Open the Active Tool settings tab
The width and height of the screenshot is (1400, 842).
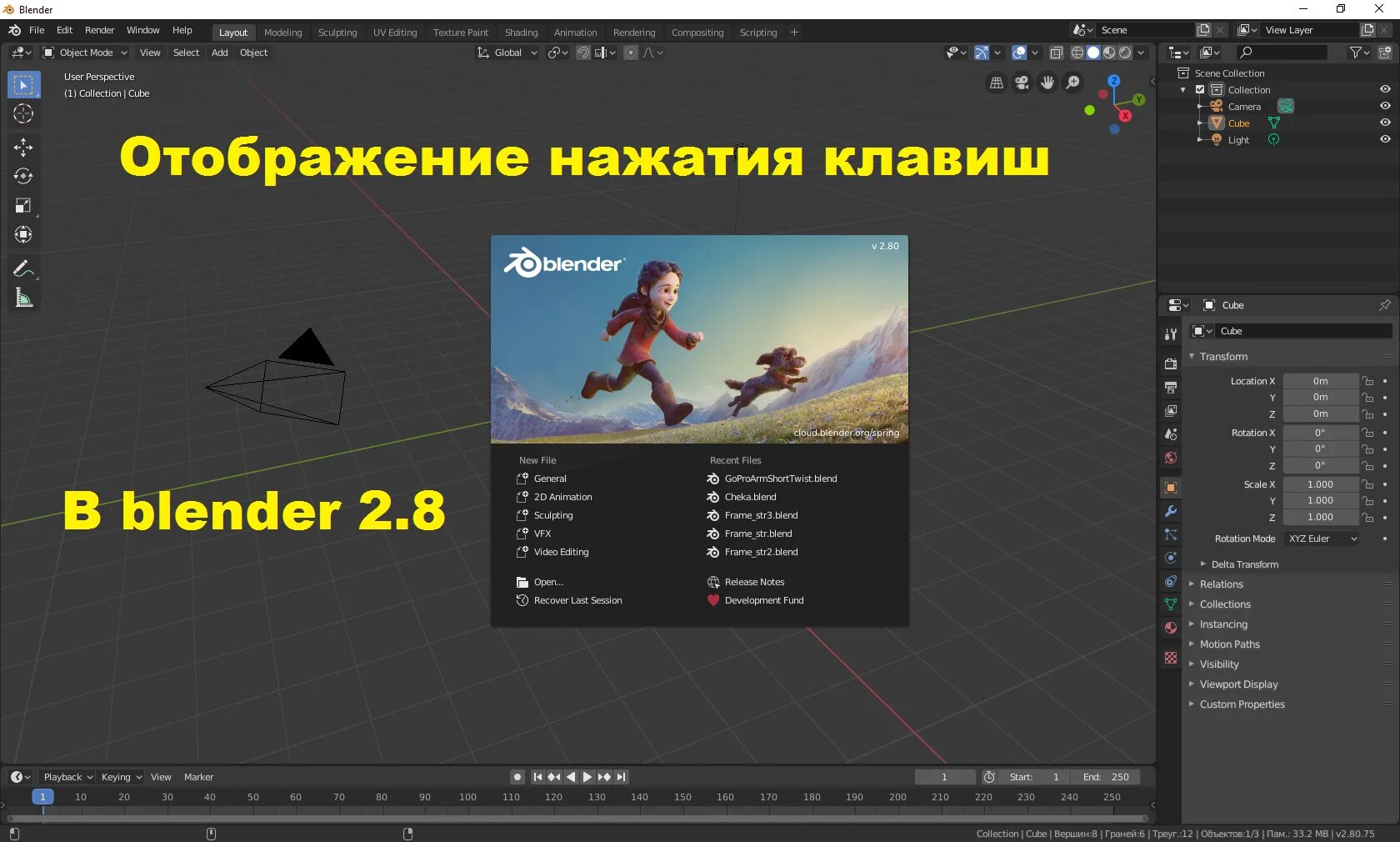tap(1171, 334)
